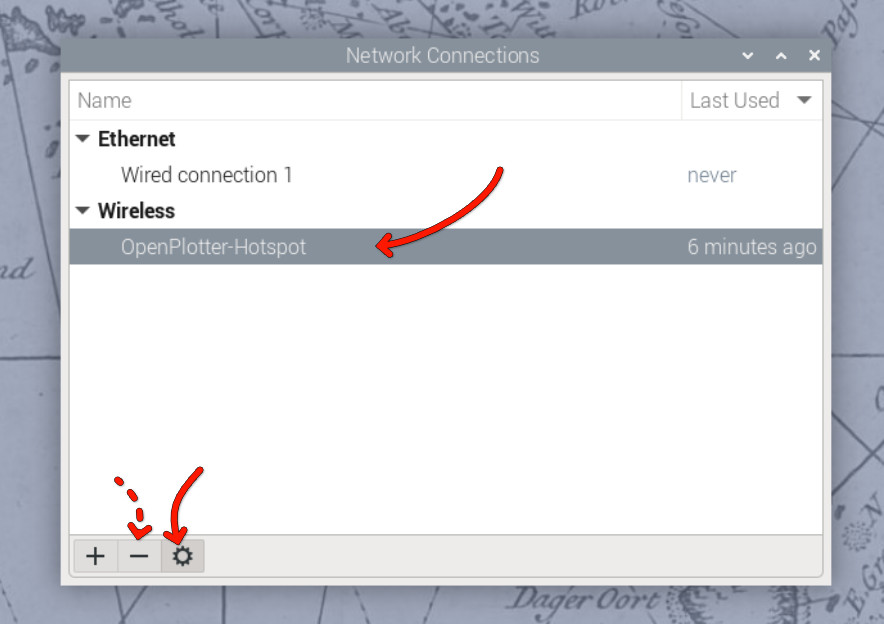Click the Last Used sort arrow
Screen dimensions: 884x624
coord(805,100)
